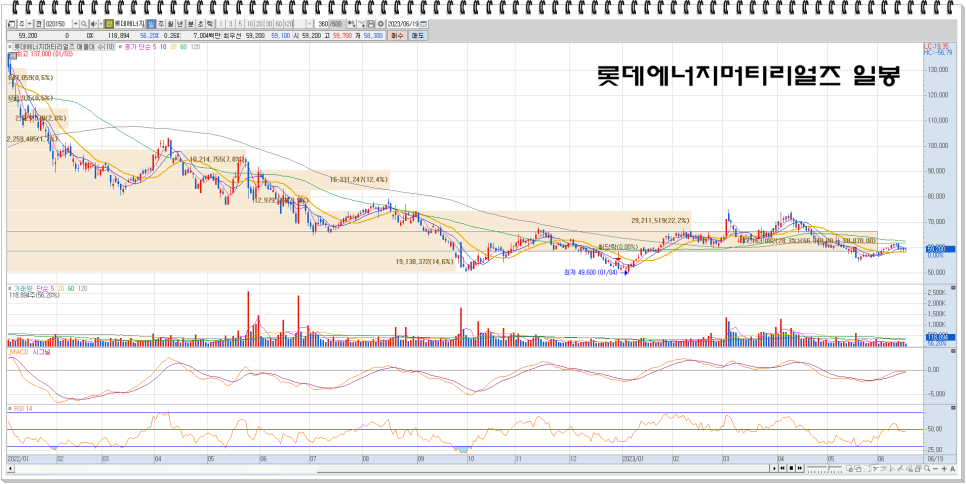The height and width of the screenshot is (484, 966).
Task: Choose interval preset 120 in top toolbar
Action: pos(288,23)
